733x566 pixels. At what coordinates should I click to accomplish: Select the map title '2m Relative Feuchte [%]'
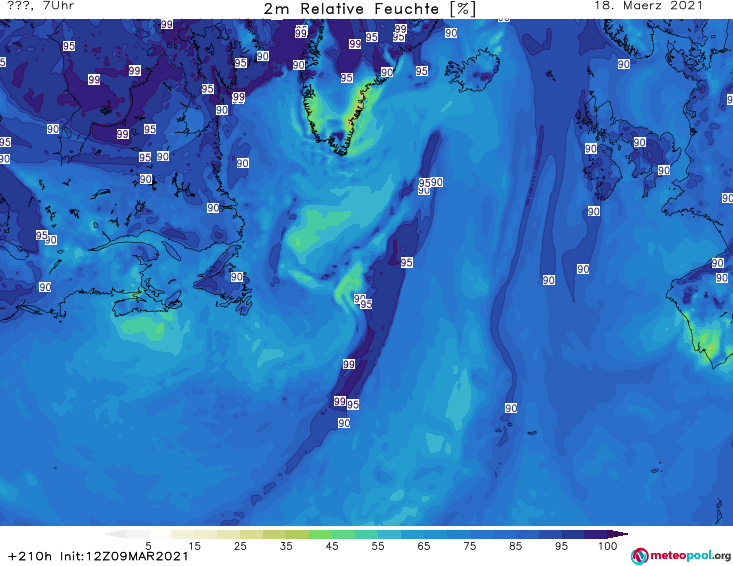pos(369,9)
